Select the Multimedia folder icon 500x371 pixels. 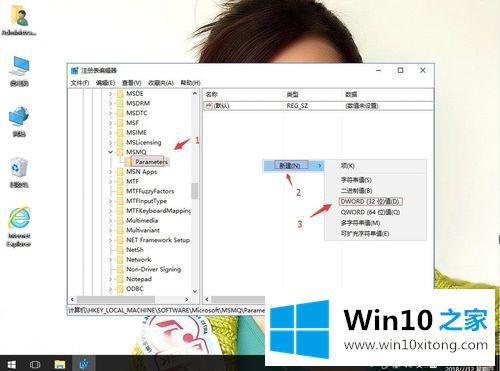[120, 220]
